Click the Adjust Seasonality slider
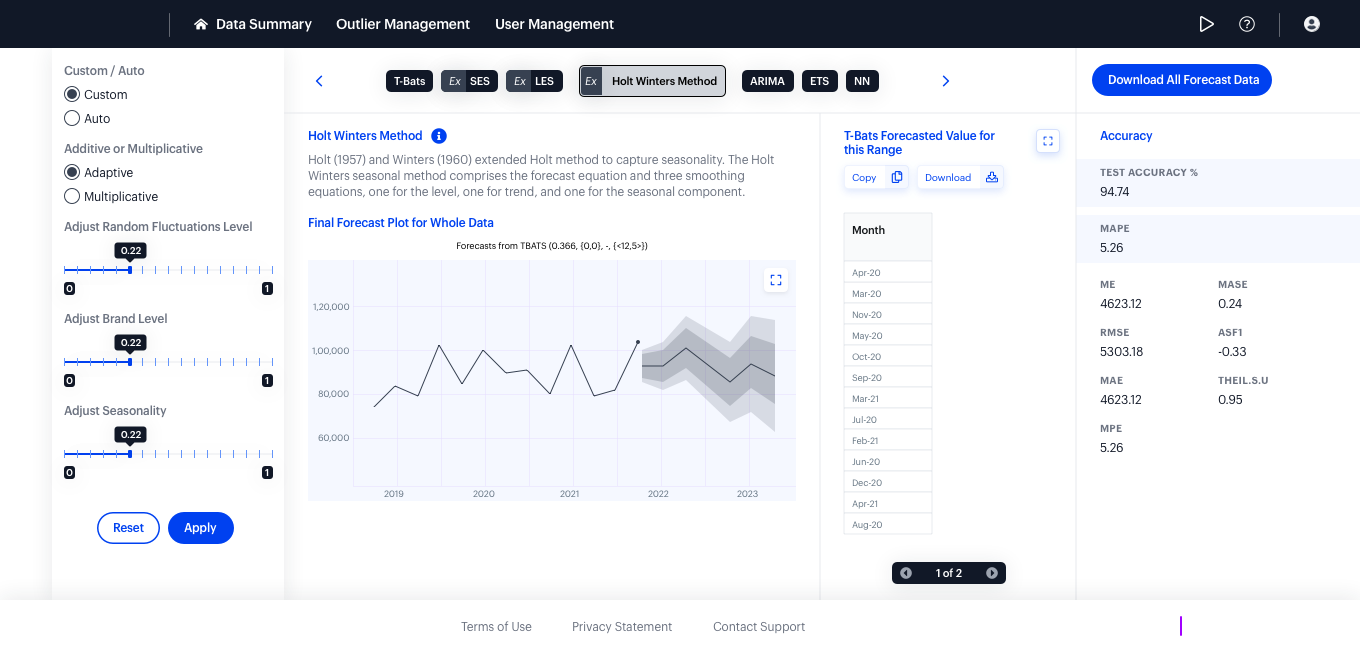This screenshot has height=648, width=1360. pyautogui.click(x=168, y=454)
